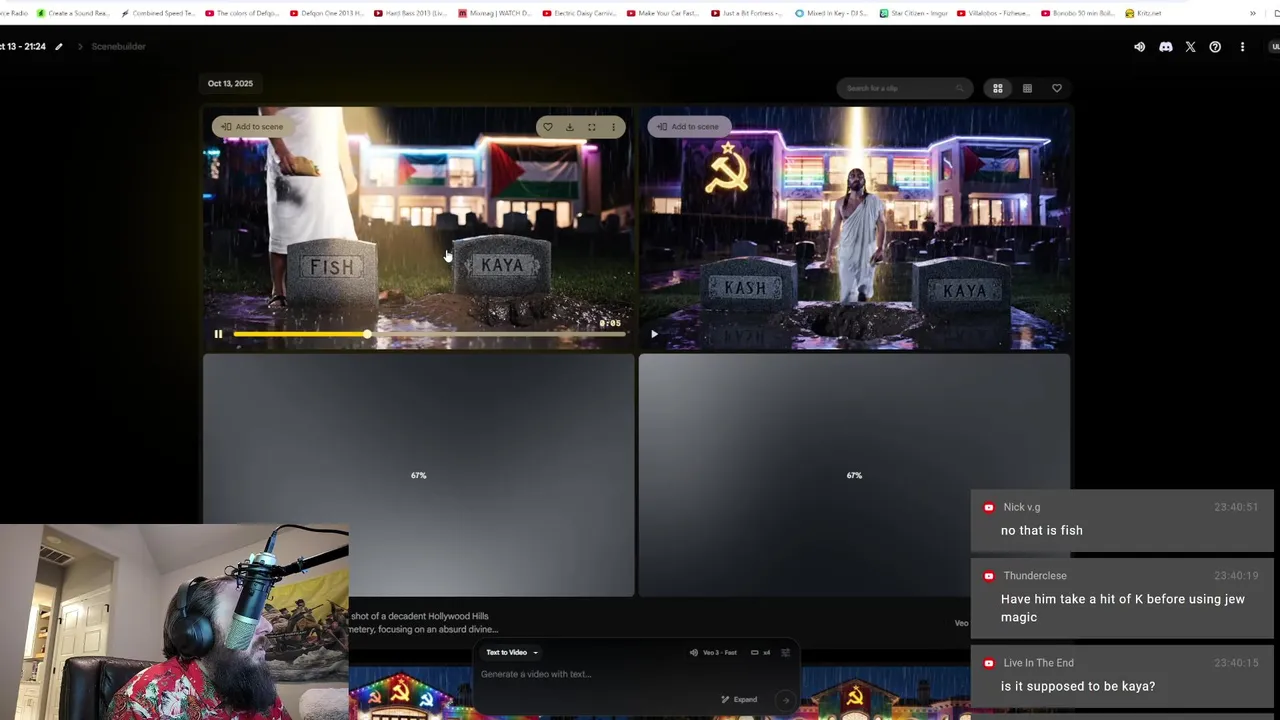
Task: Open the Defqon One 2013 bookmark
Action: coord(327,13)
